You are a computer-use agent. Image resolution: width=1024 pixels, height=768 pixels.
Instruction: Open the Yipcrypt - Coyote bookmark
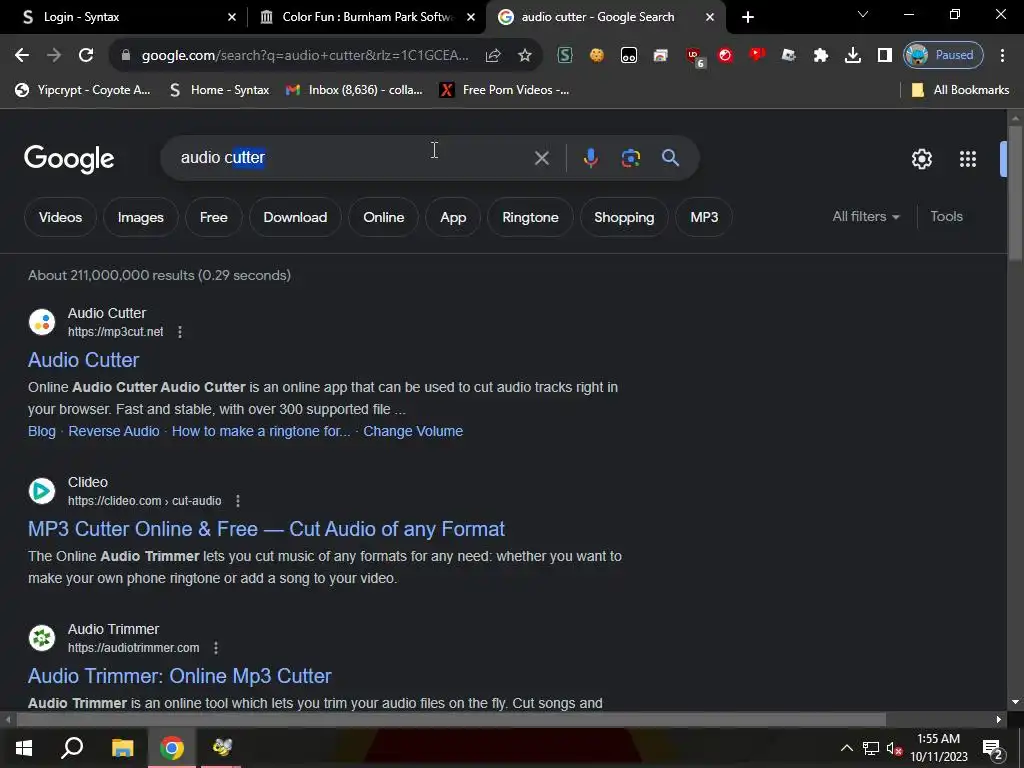83,90
